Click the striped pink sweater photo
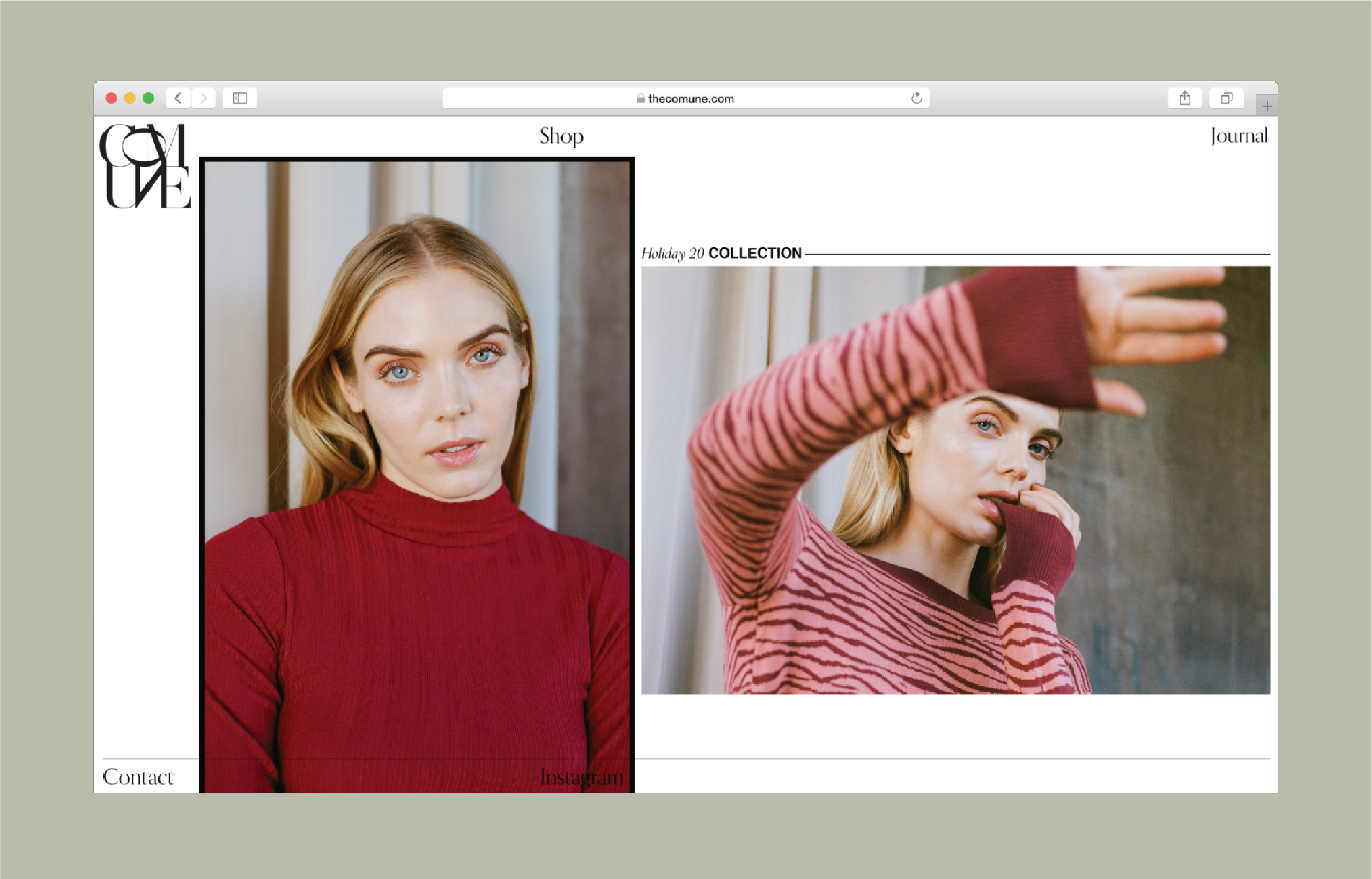 tap(955, 480)
